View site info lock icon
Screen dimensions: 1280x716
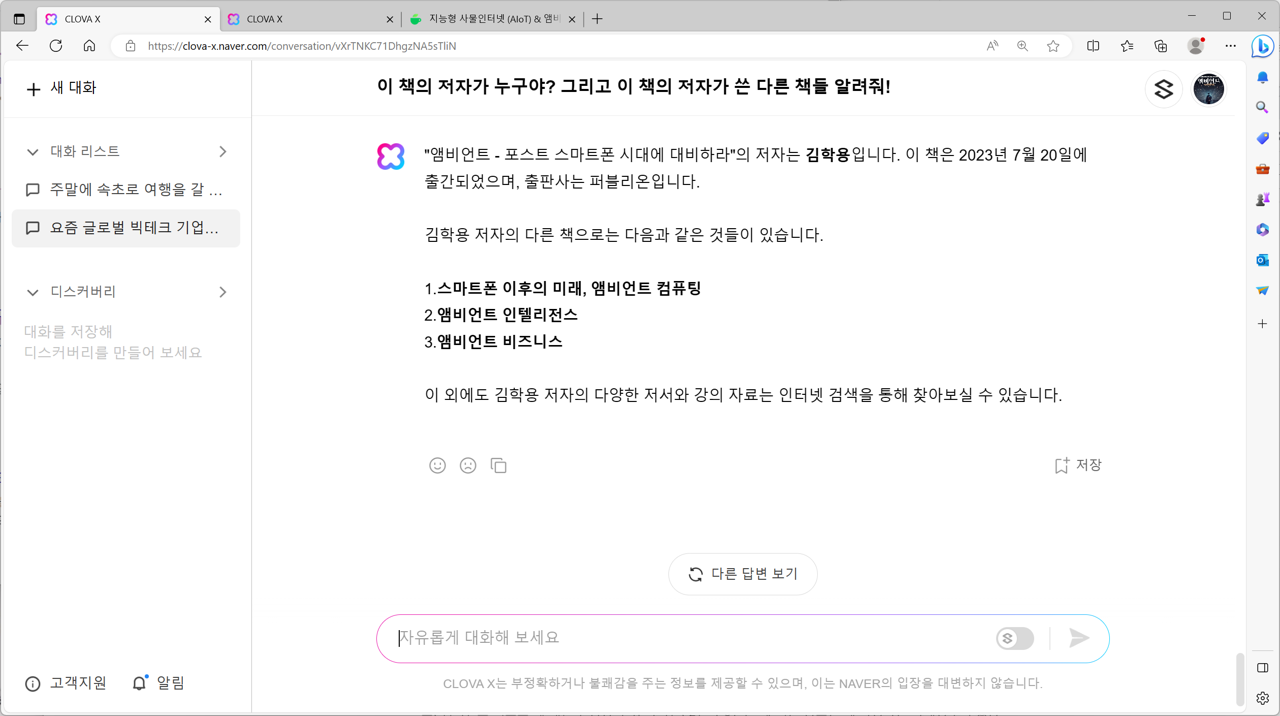[130, 46]
